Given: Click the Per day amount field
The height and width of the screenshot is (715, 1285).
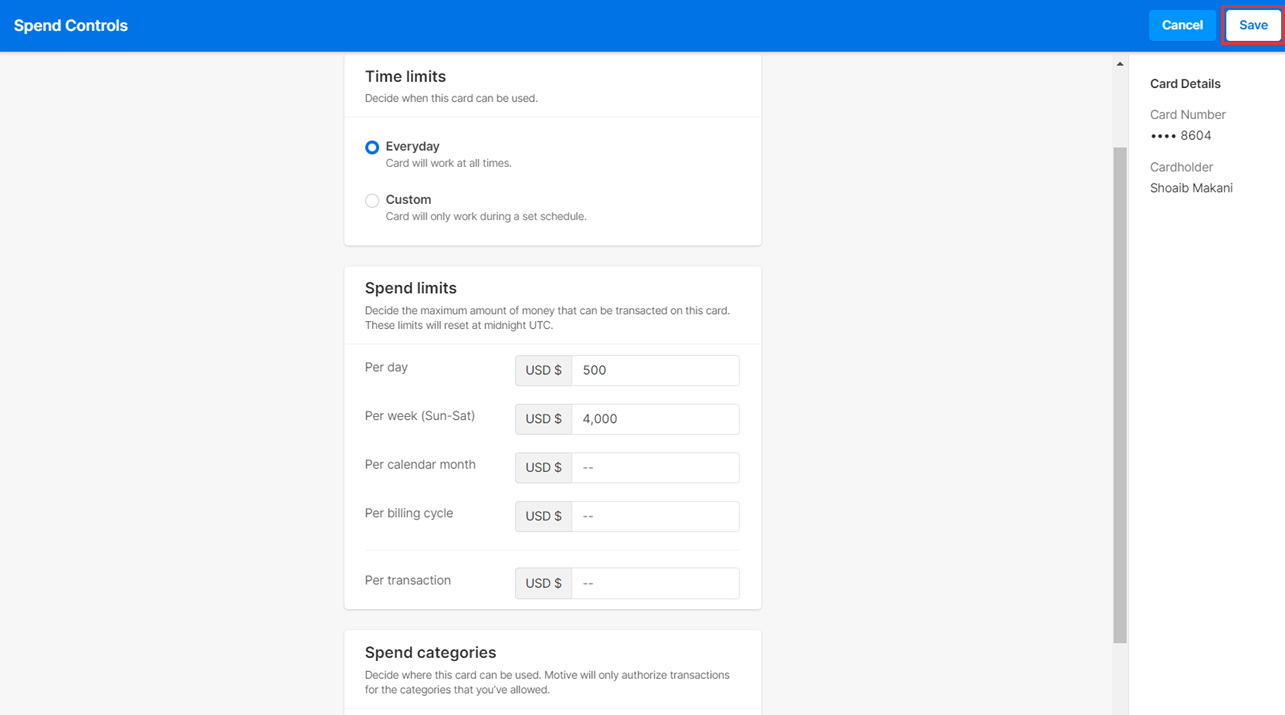Looking at the screenshot, I should pos(655,370).
